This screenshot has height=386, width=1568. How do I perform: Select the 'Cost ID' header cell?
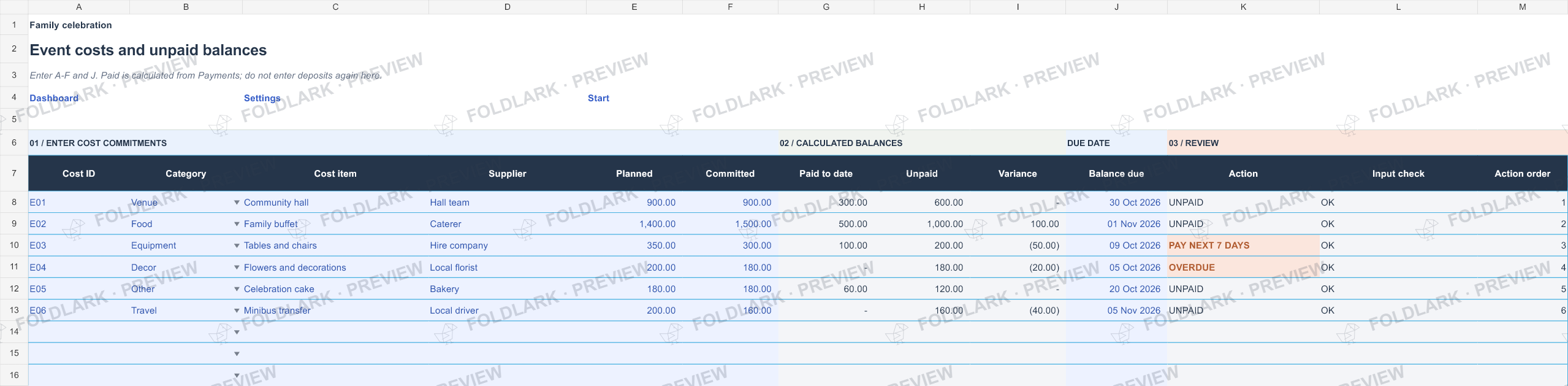coord(78,174)
